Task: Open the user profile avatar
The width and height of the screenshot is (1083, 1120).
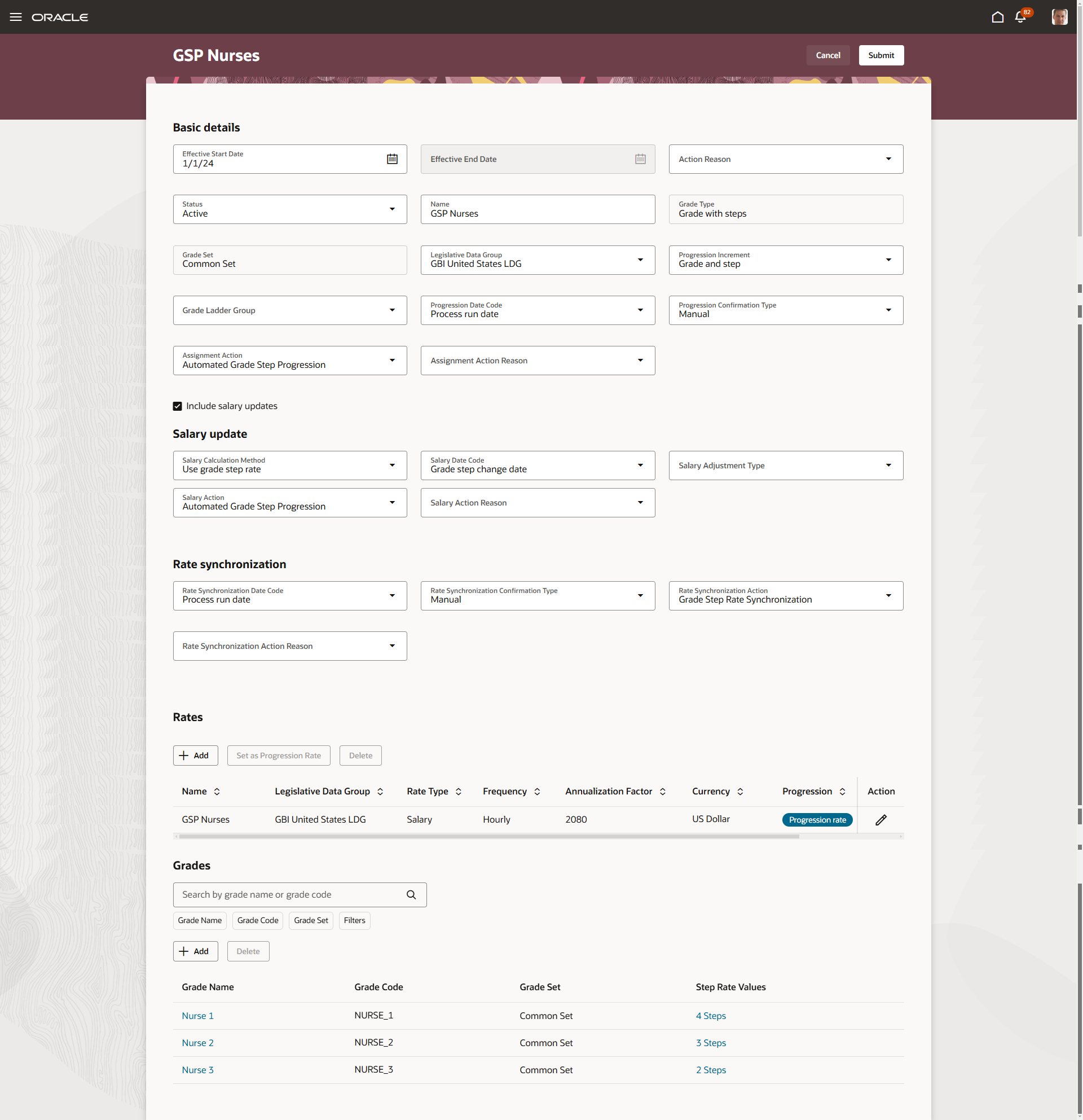Action: coord(1059,17)
